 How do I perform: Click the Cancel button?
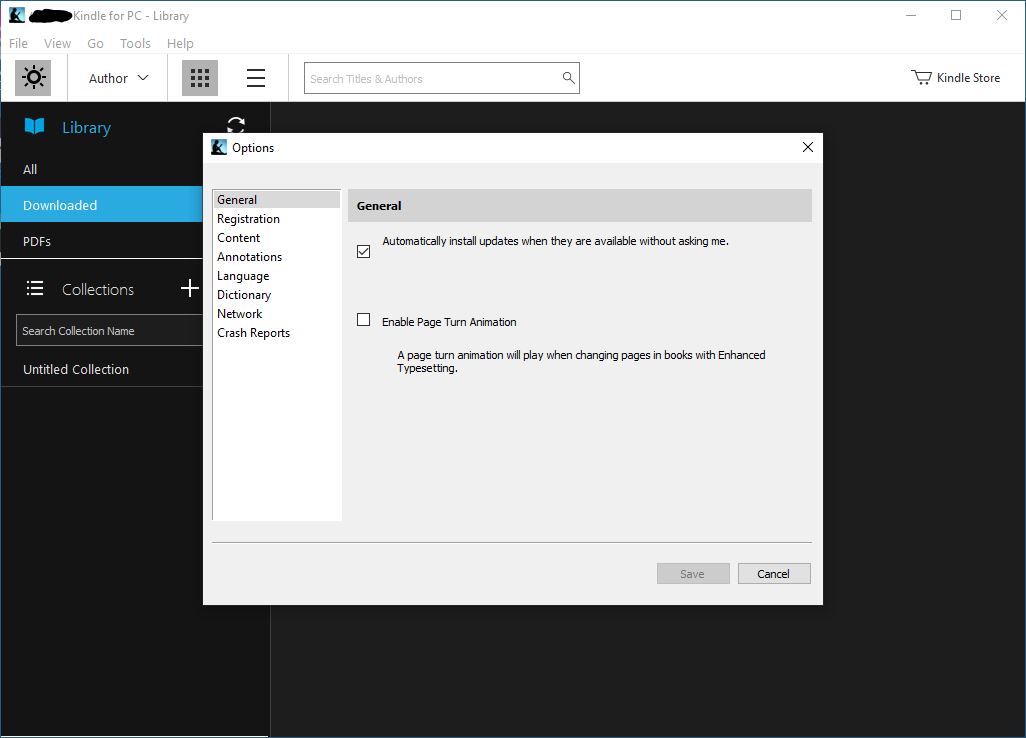point(774,574)
